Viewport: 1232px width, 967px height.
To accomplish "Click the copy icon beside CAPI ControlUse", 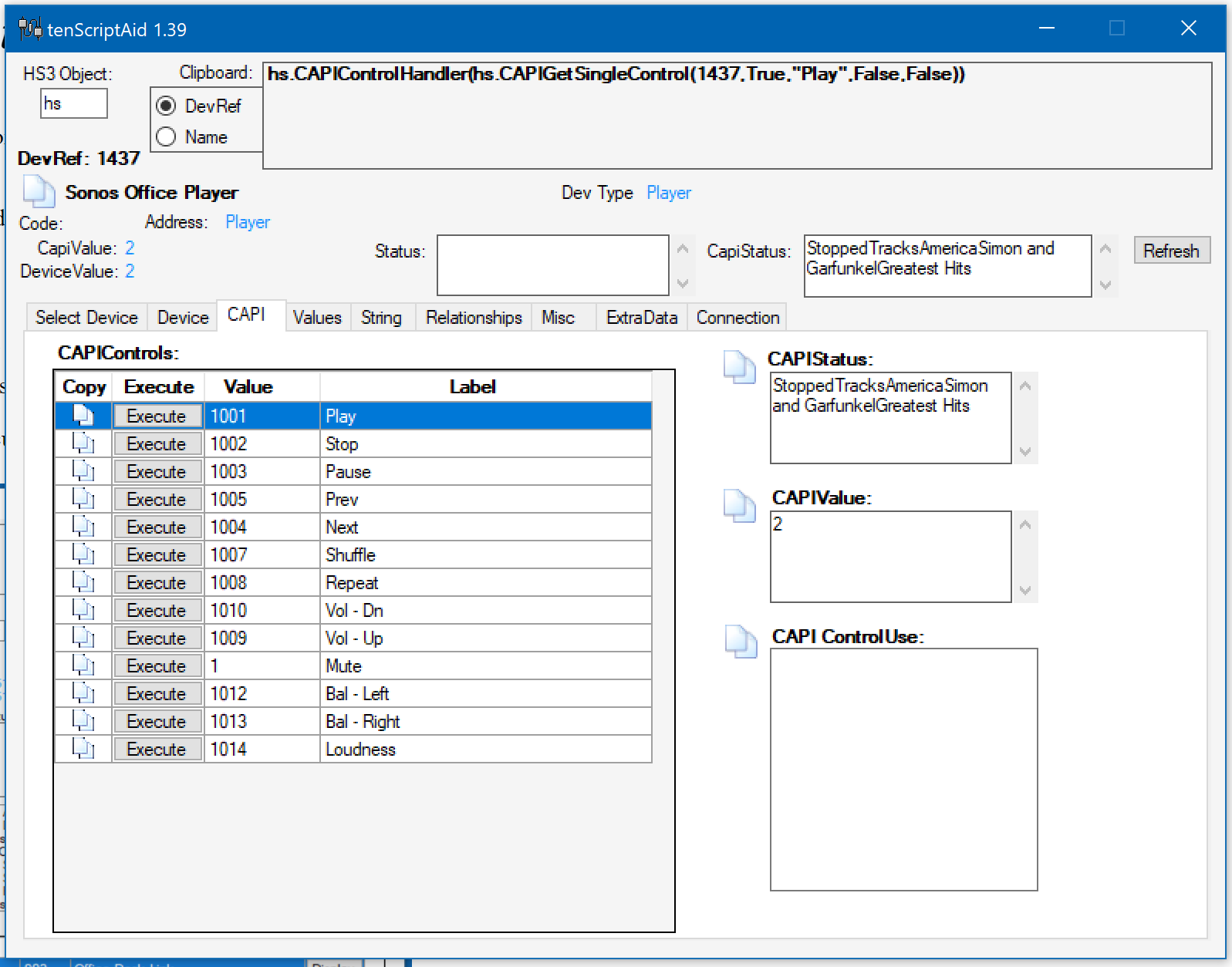I will tap(741, 642).
